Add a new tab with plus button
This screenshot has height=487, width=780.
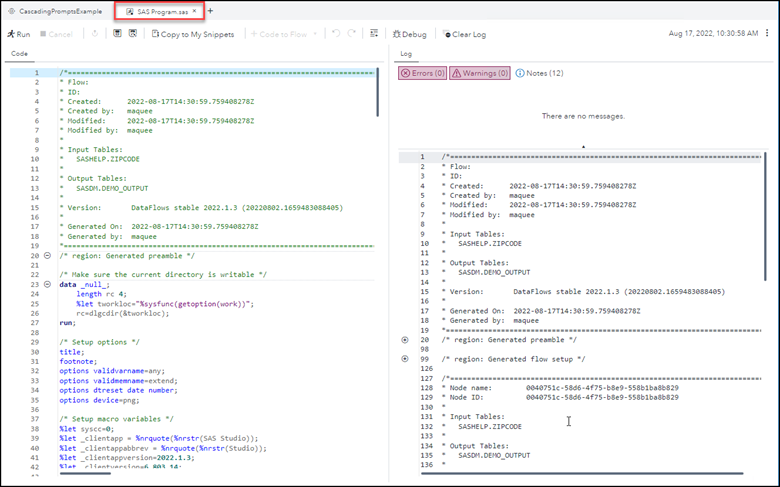point(211,11)
